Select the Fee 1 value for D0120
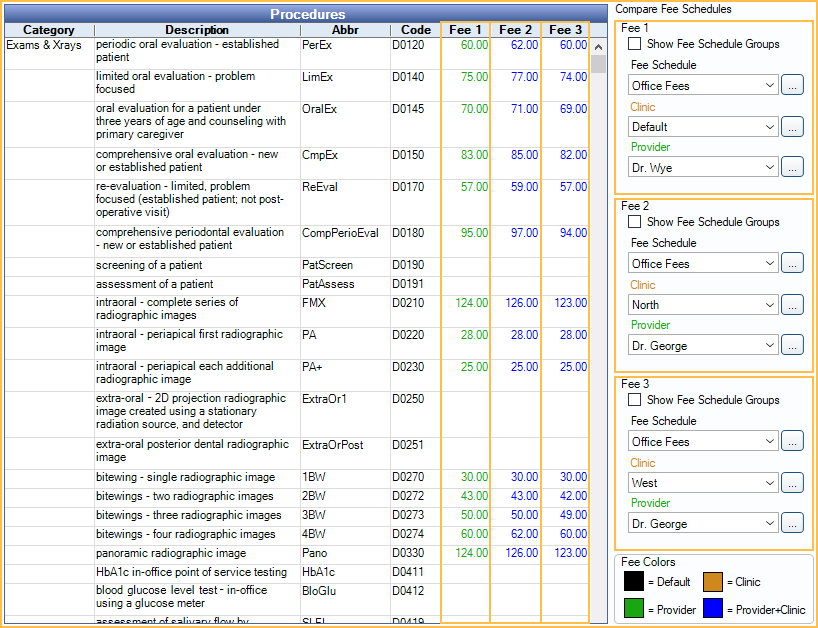The image size is (818, 628). (474, 45)
